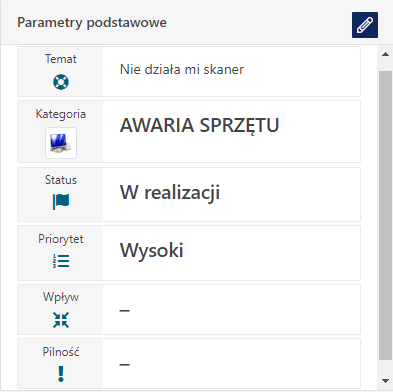Screen dimensions: 393x392
Task: Click the W realizacji status value
Action: coord(170,192)
